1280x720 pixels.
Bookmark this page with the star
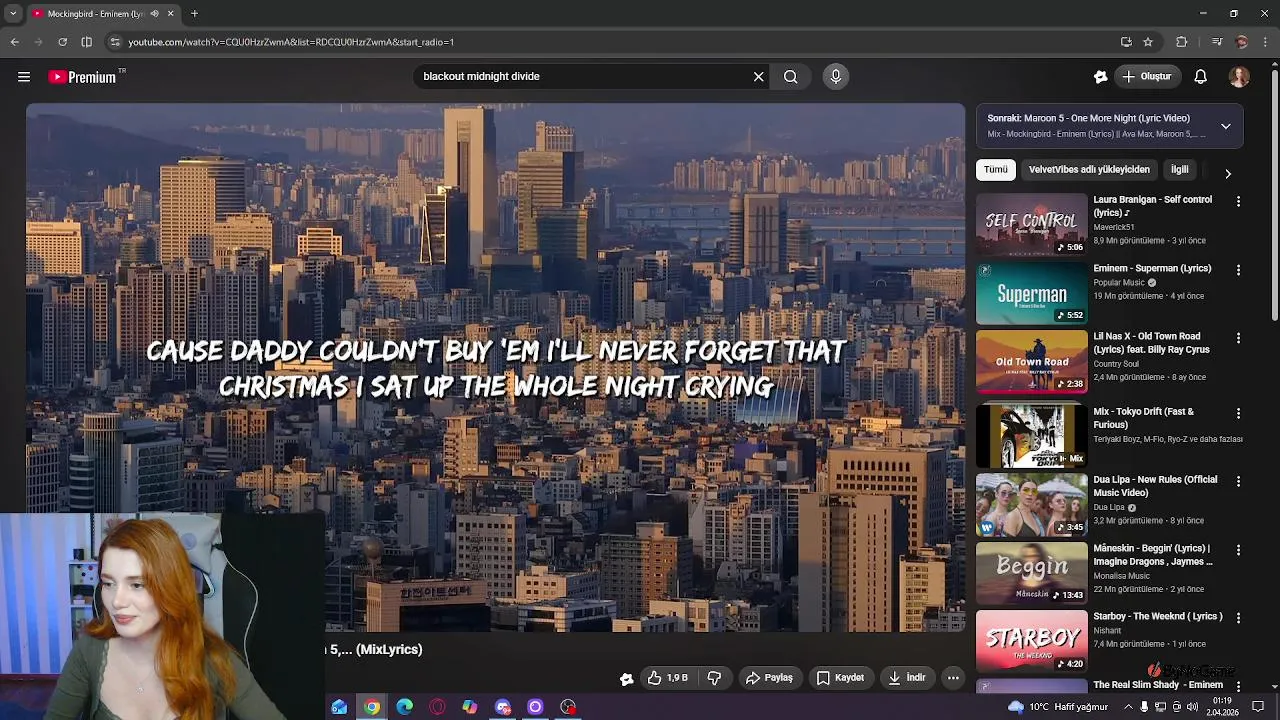pyautogui.click(x=1148, y=42)
